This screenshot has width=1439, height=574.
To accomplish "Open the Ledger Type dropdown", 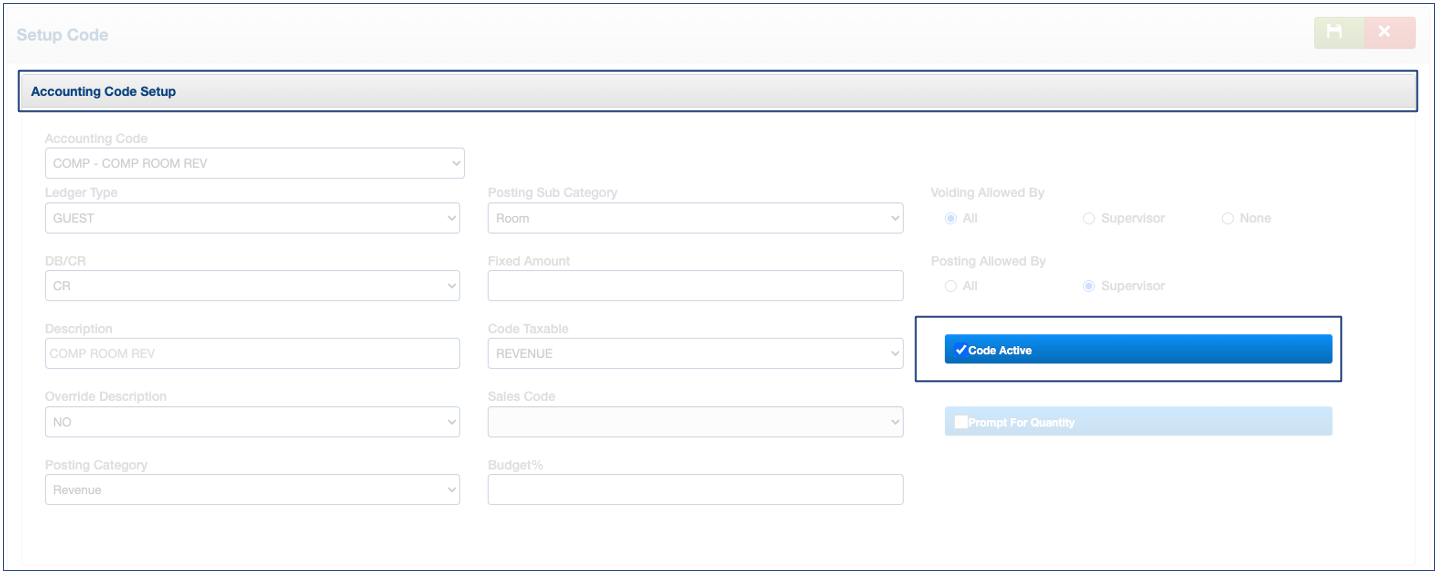I will pyautogui.click(x=252, y=218).
